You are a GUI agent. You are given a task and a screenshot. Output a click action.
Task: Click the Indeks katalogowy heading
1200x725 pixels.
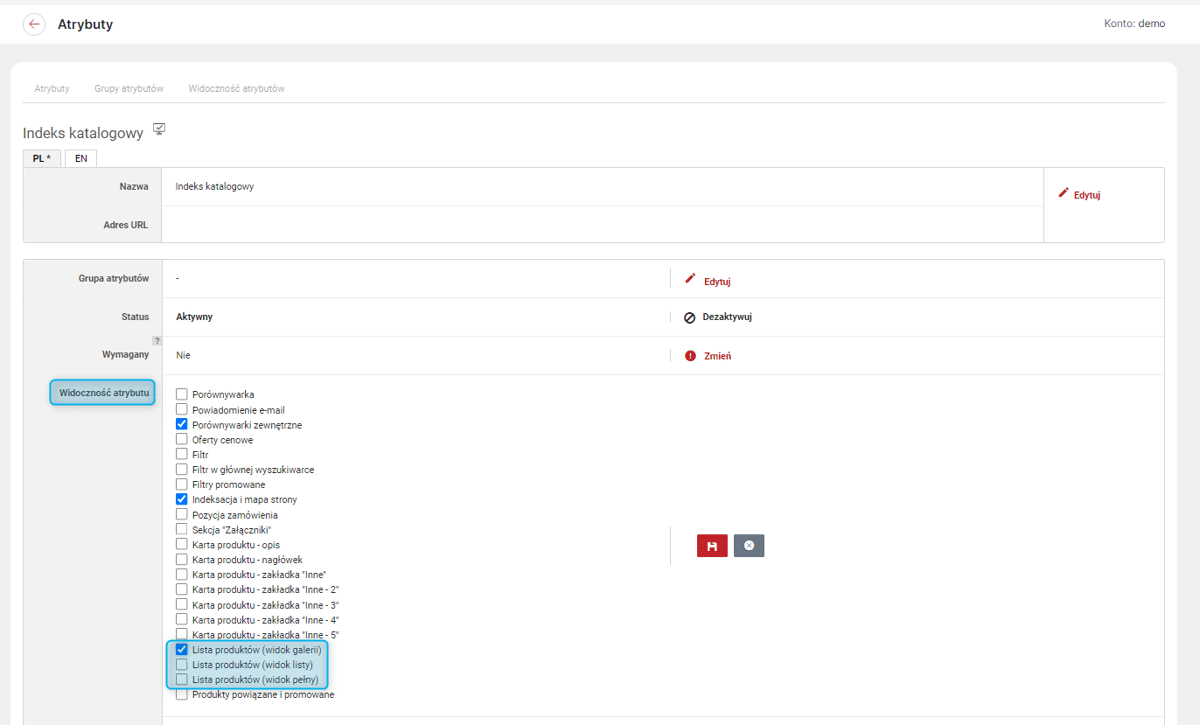coord(83,132)
